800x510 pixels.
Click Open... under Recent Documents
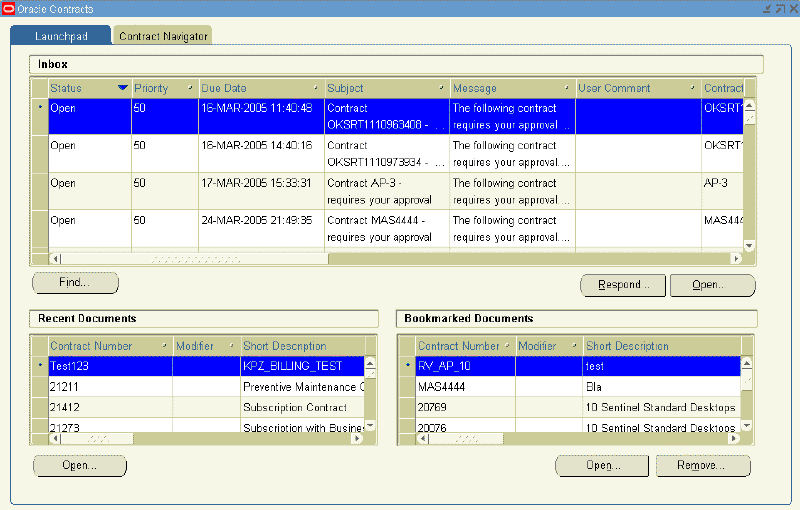point(80,466)
